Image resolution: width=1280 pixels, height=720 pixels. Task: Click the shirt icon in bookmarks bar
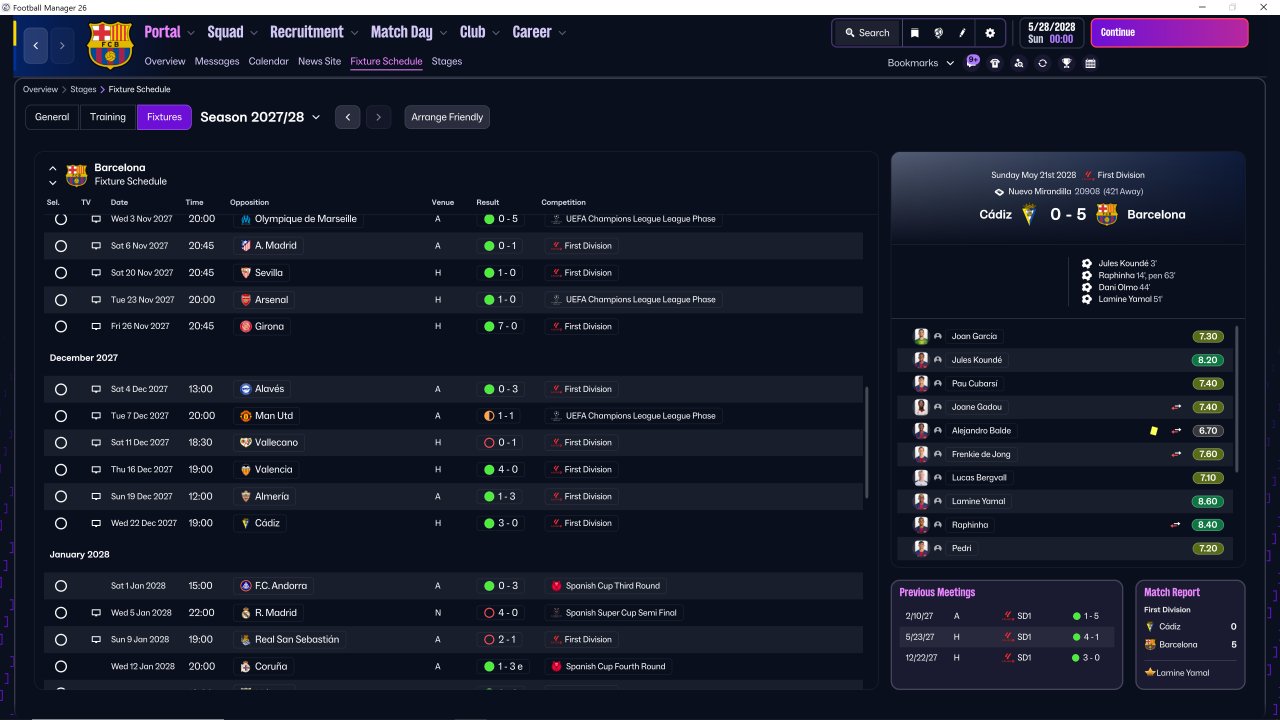995,63
